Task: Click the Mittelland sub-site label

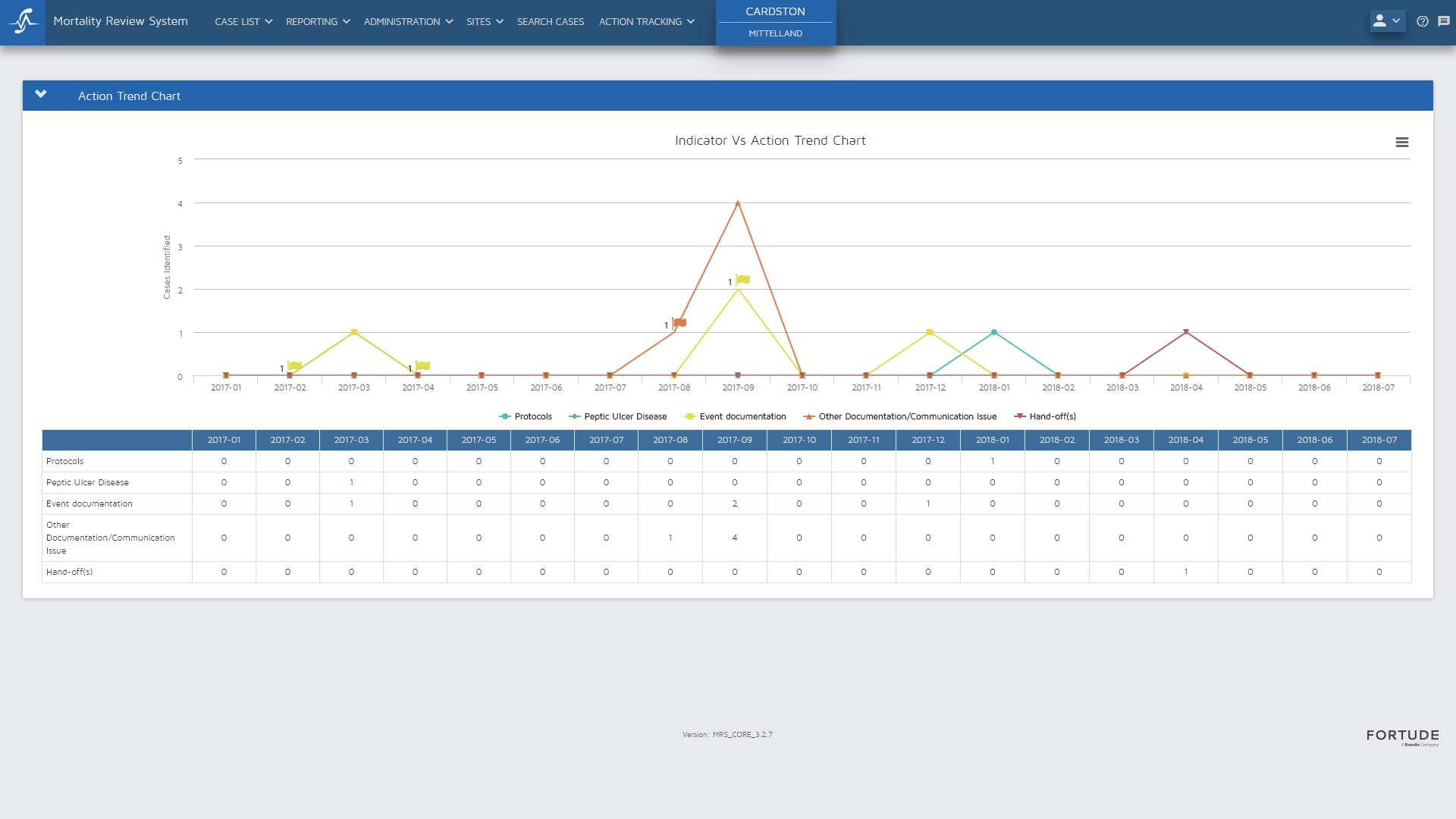Action: click(x=775, y=33)
